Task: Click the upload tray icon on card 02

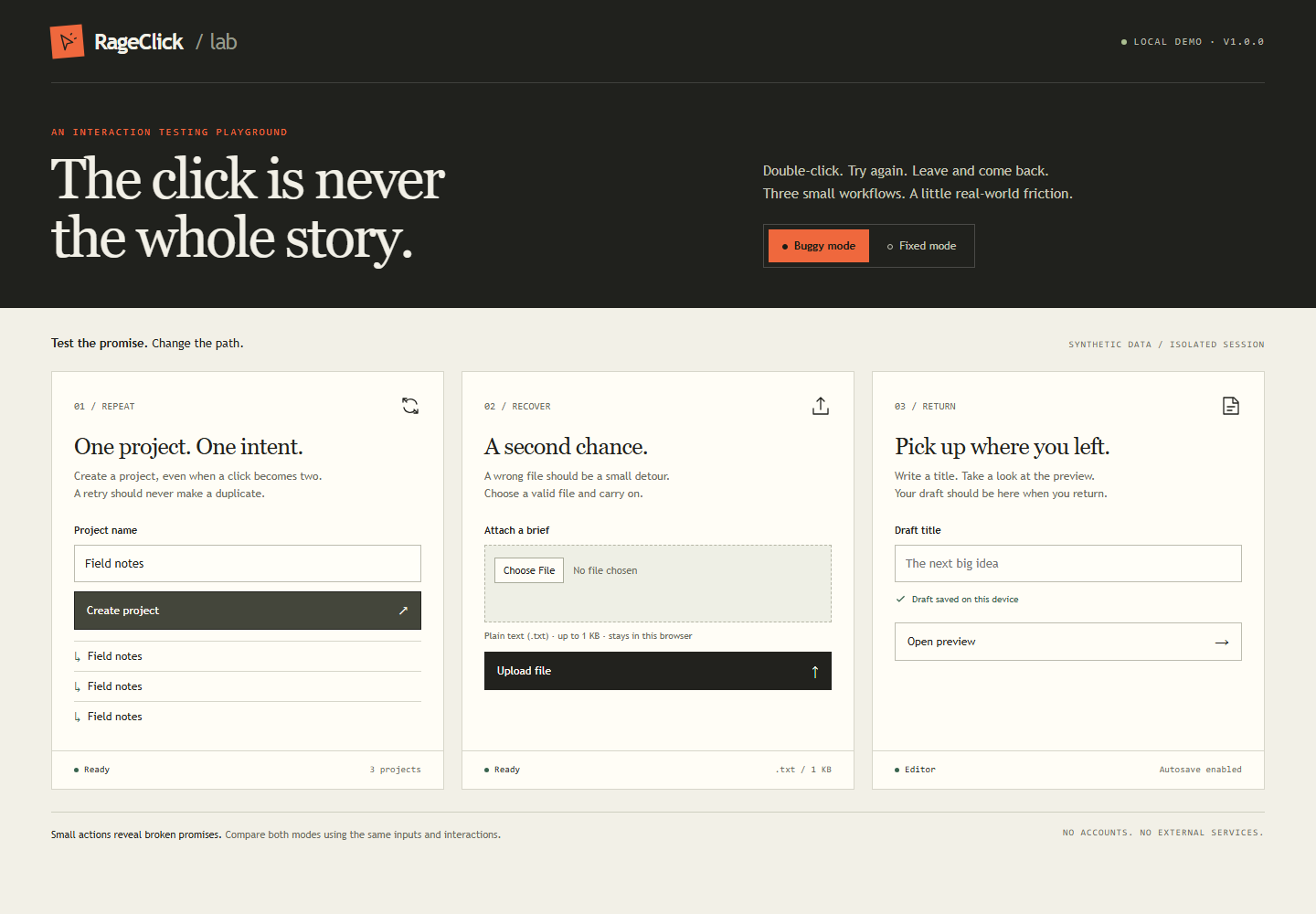Action: (821, 406)
